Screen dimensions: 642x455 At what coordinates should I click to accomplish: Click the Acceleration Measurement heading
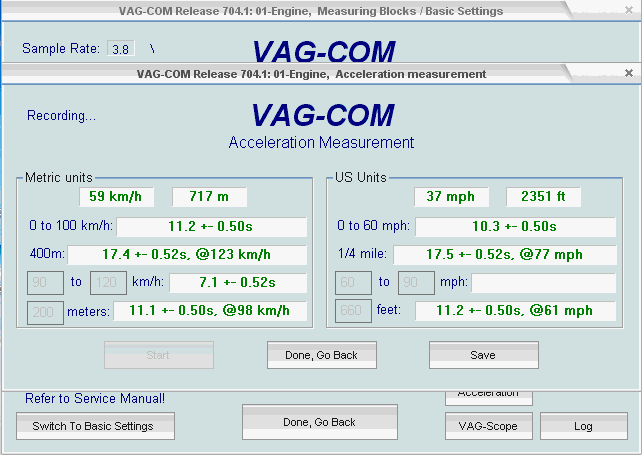click(321, 143)
